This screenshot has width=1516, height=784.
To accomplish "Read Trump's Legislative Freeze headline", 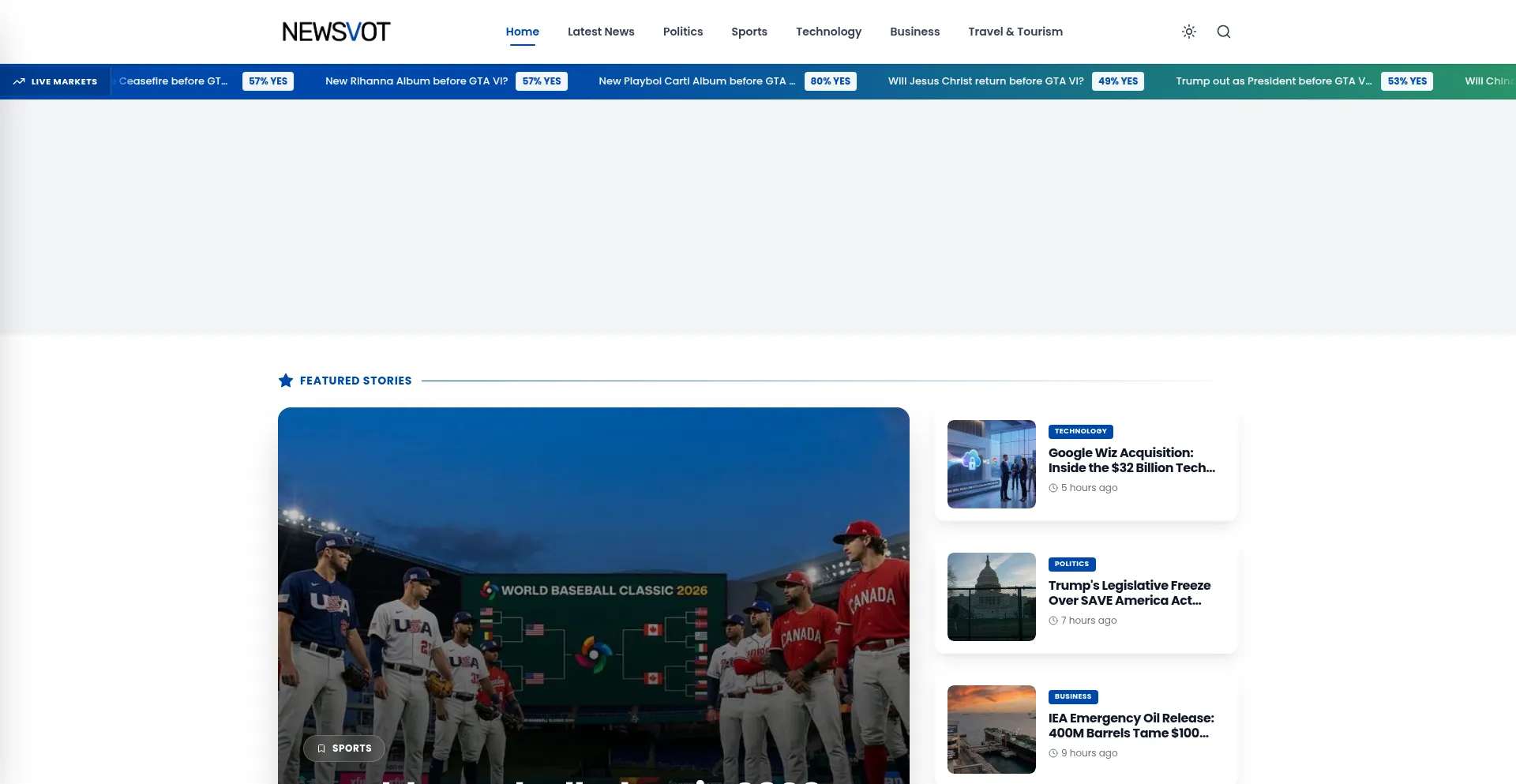I will click(x=1129, y=593).
